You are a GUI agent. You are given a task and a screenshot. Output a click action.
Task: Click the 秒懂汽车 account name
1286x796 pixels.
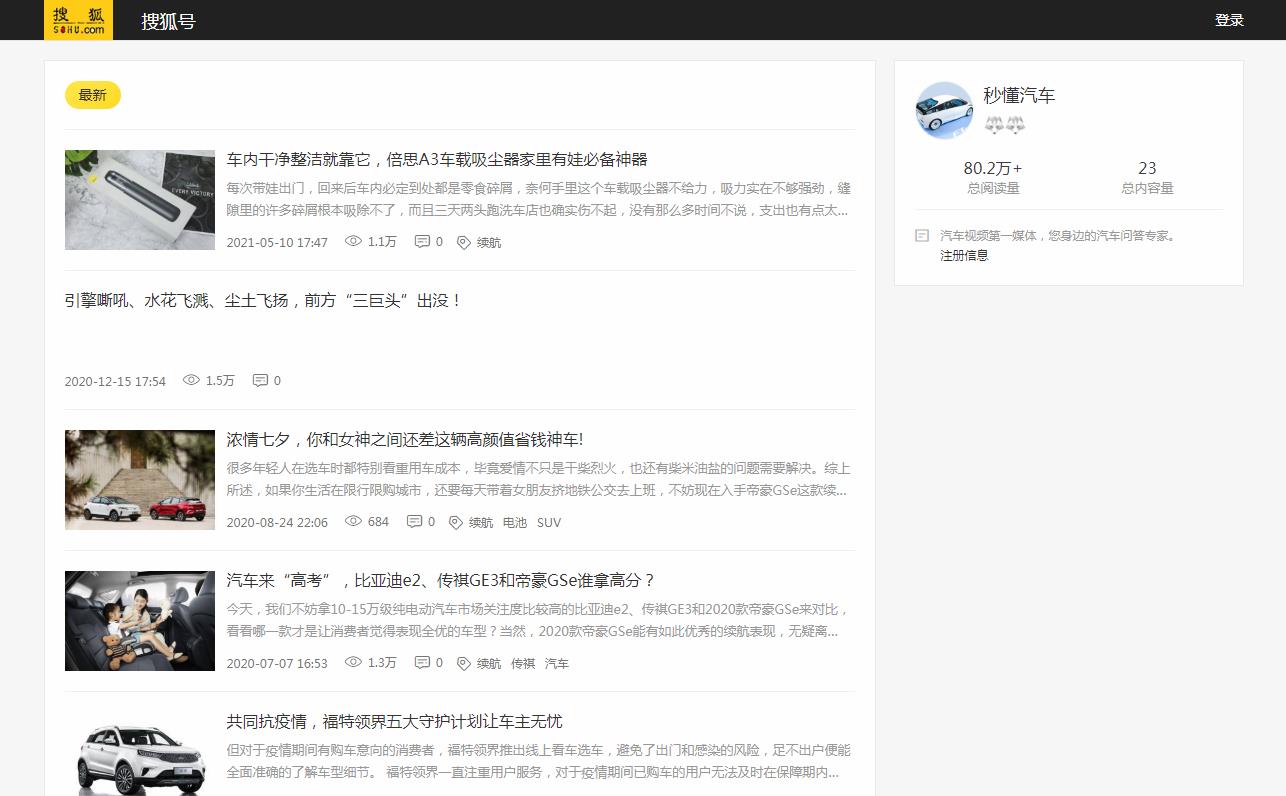click(1019, 95)
